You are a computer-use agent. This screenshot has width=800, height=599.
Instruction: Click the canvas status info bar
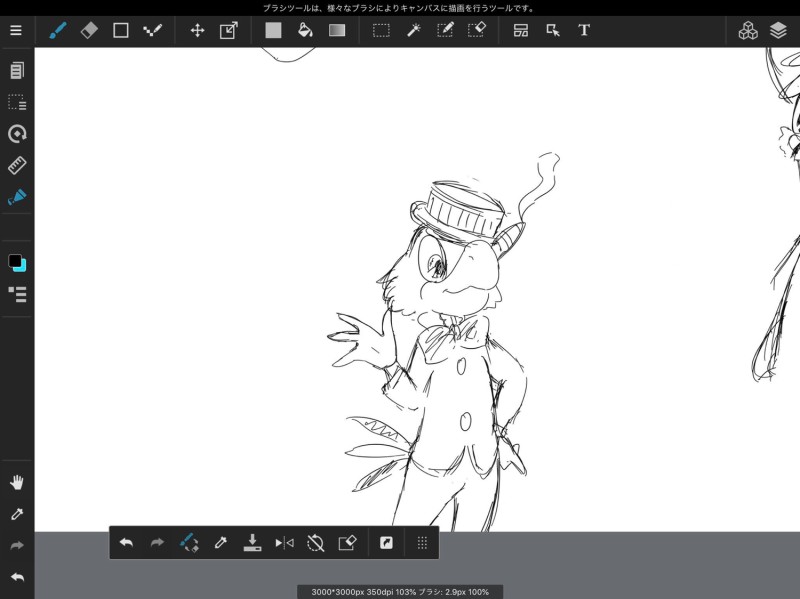pos(401,592)
